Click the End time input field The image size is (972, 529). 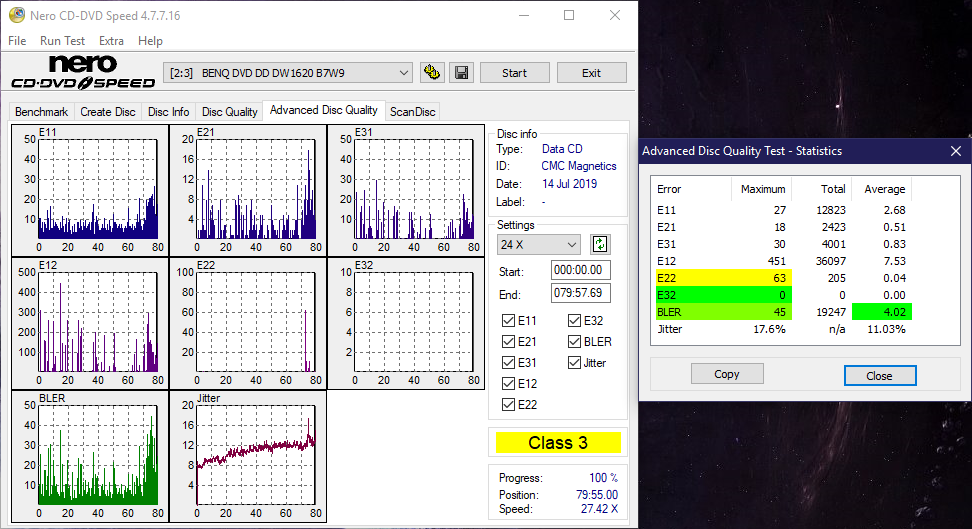(580, 293)
